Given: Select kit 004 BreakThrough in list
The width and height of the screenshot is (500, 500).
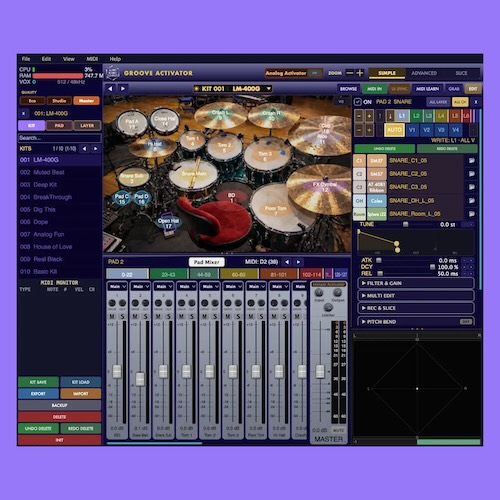Looking at the screenshot, I should pos(60,197).
